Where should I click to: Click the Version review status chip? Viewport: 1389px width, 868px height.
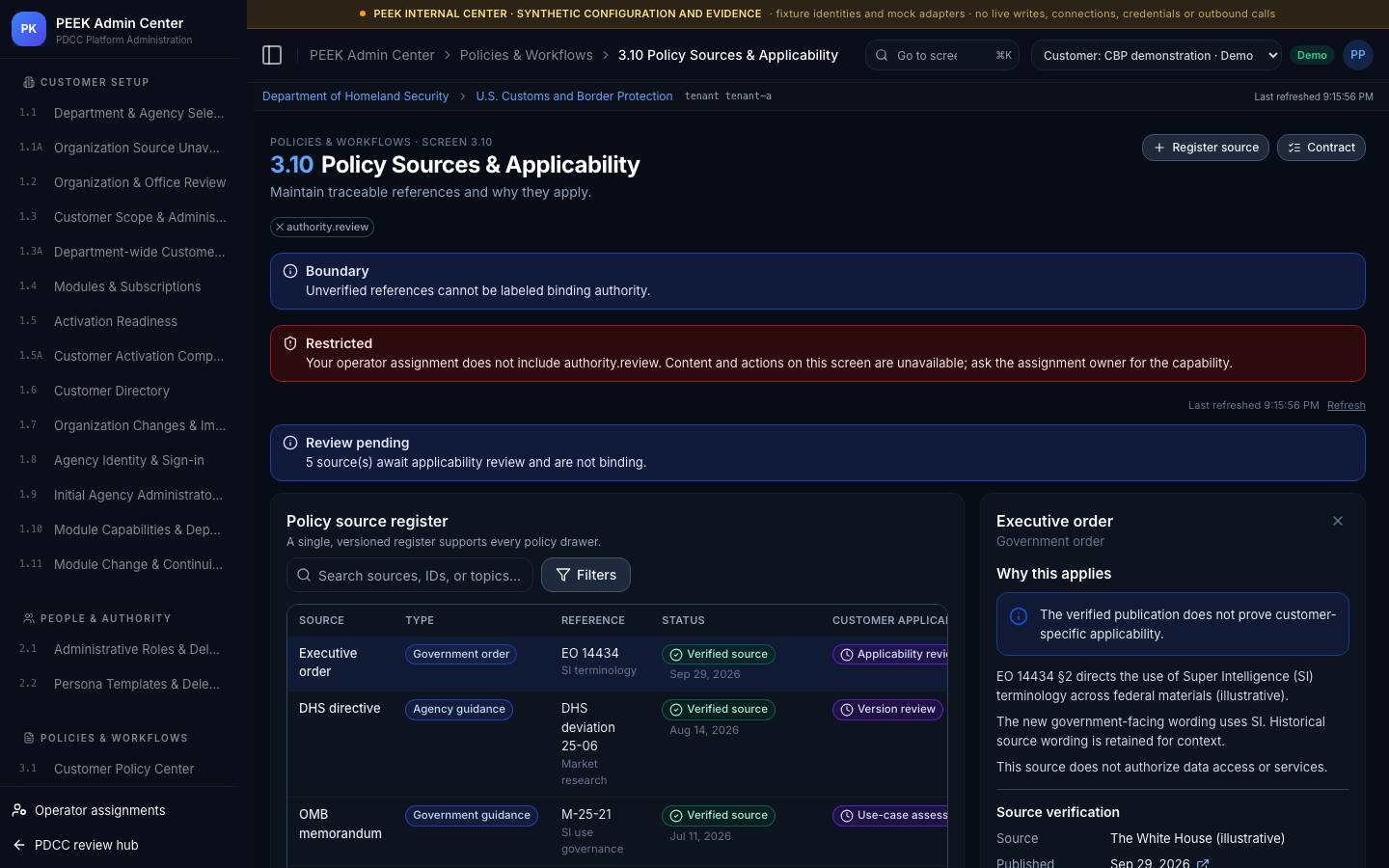(x=887, y=709)
